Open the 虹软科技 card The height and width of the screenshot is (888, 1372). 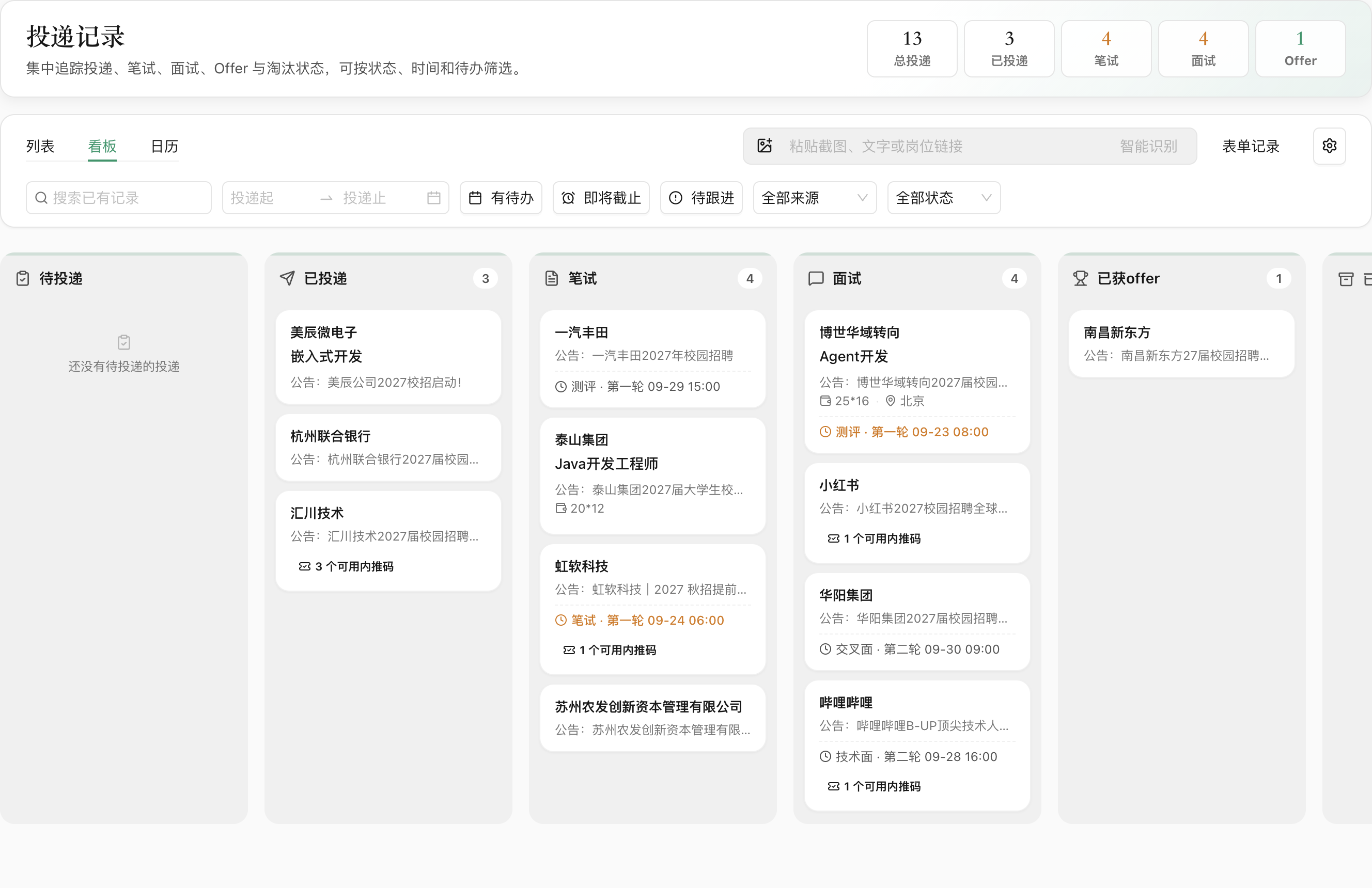click(x=652, y=609)
